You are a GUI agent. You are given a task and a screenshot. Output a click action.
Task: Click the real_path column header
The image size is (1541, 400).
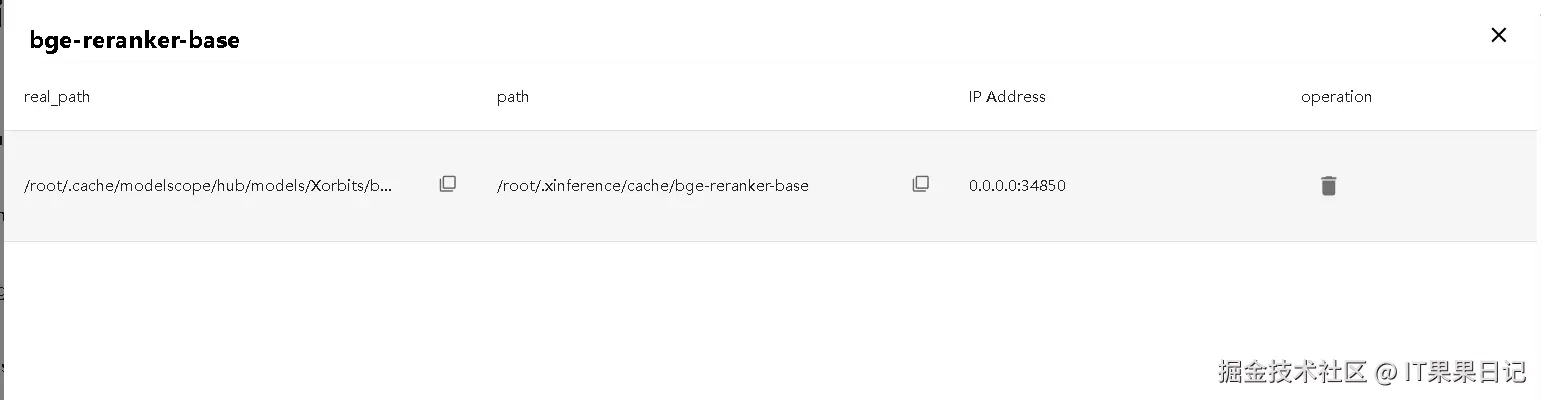[x=57, y=97]
